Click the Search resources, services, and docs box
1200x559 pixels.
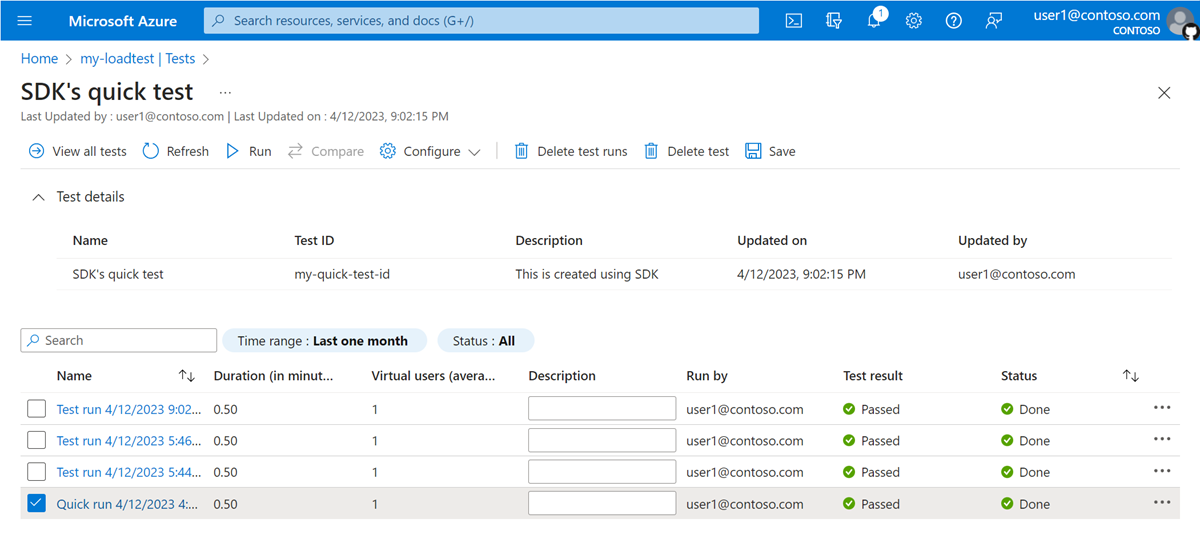[481, 20]
